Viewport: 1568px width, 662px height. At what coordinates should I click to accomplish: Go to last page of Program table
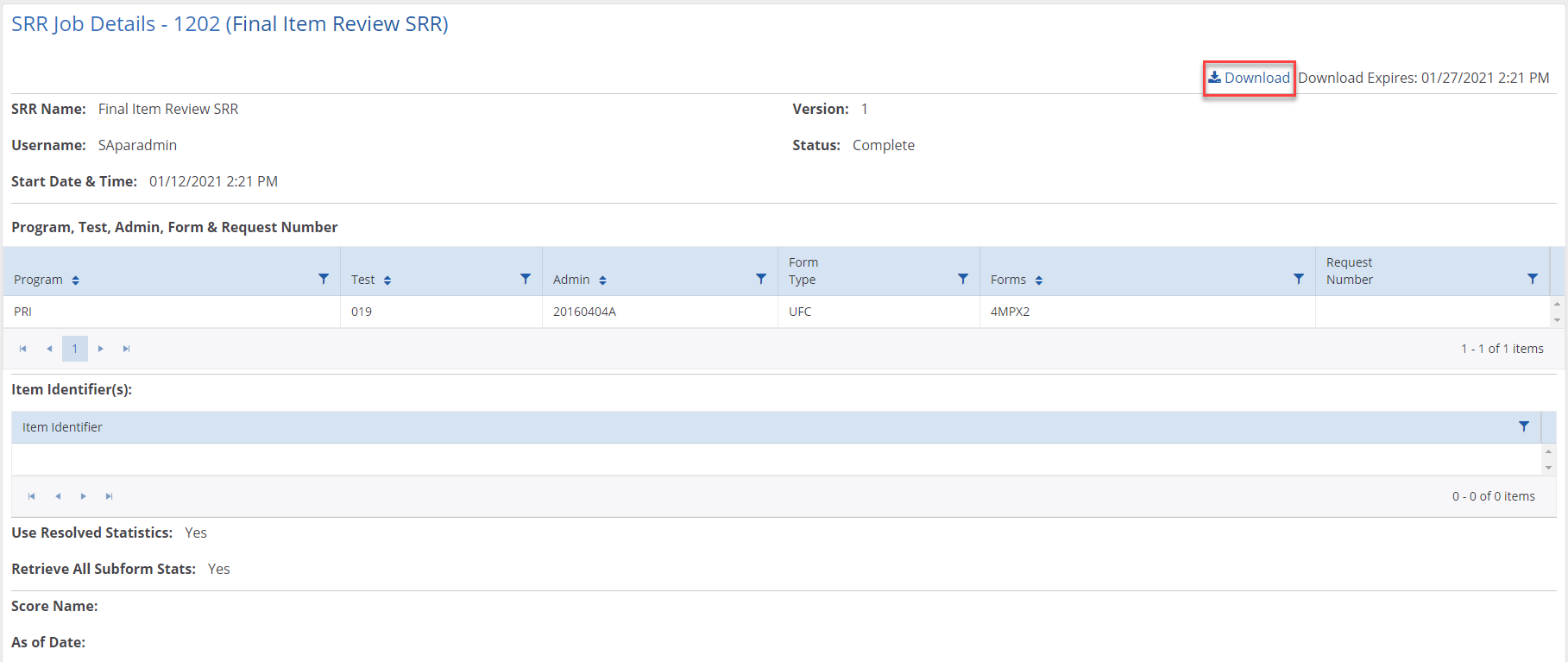pos(127,349)
